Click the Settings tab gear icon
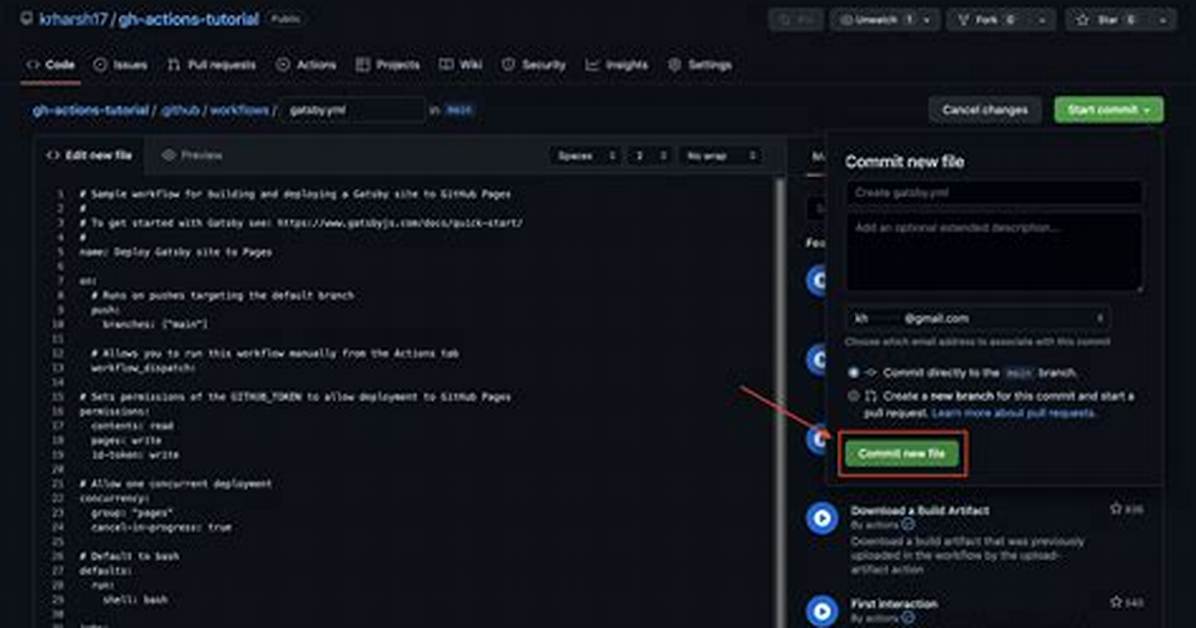 [x=674, y=65]
